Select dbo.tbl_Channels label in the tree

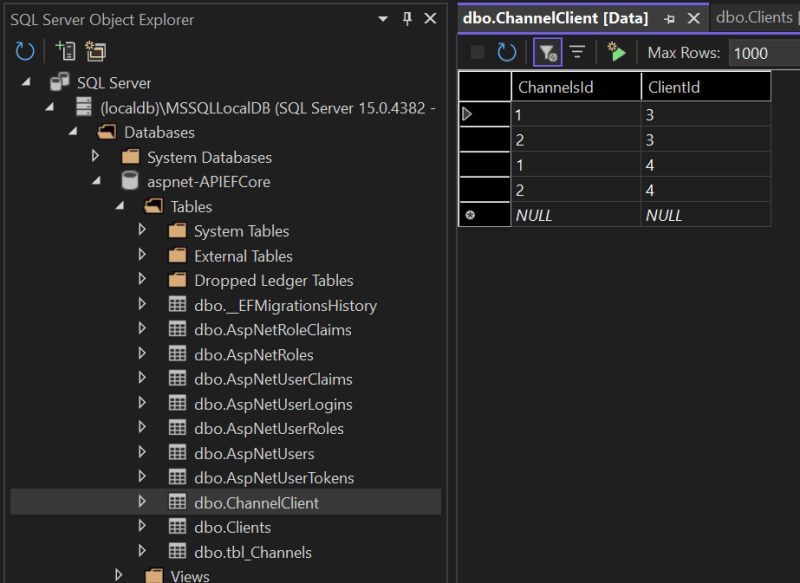(x=253, y=552)
